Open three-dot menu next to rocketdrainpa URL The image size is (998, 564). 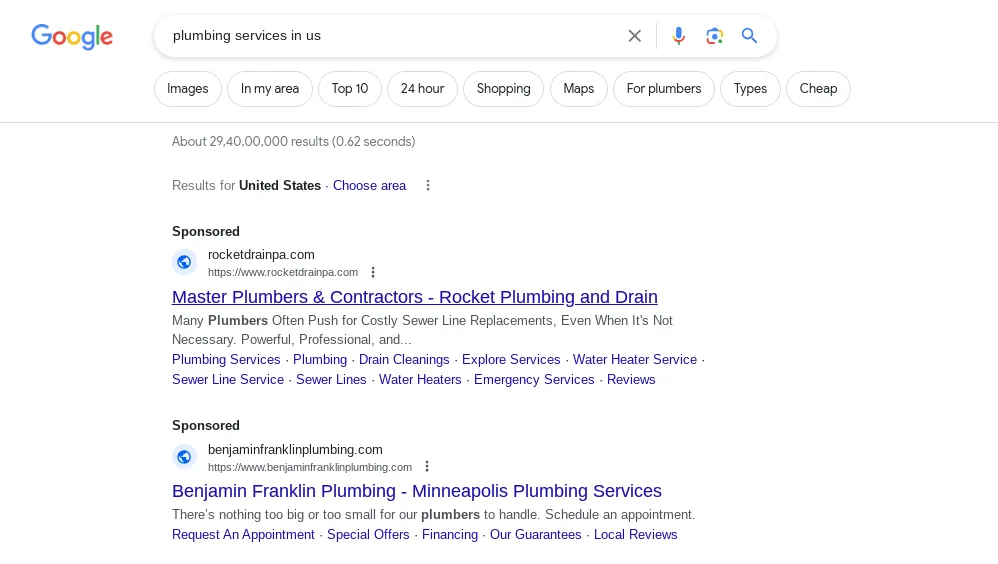click(x=373, y=272)
